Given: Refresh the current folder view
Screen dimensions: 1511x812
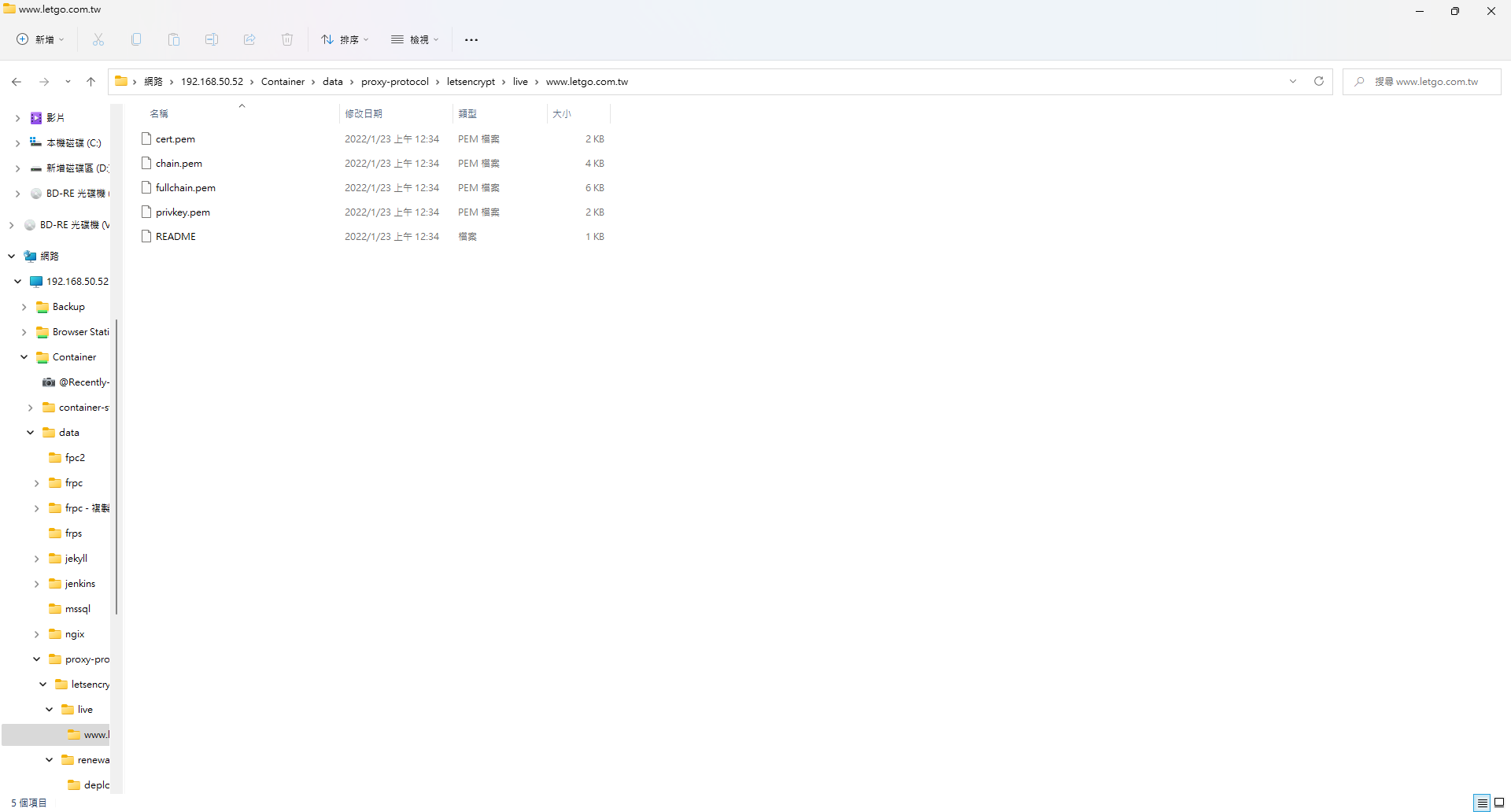Looking at the screenshot, I should tap(1319, 81).
